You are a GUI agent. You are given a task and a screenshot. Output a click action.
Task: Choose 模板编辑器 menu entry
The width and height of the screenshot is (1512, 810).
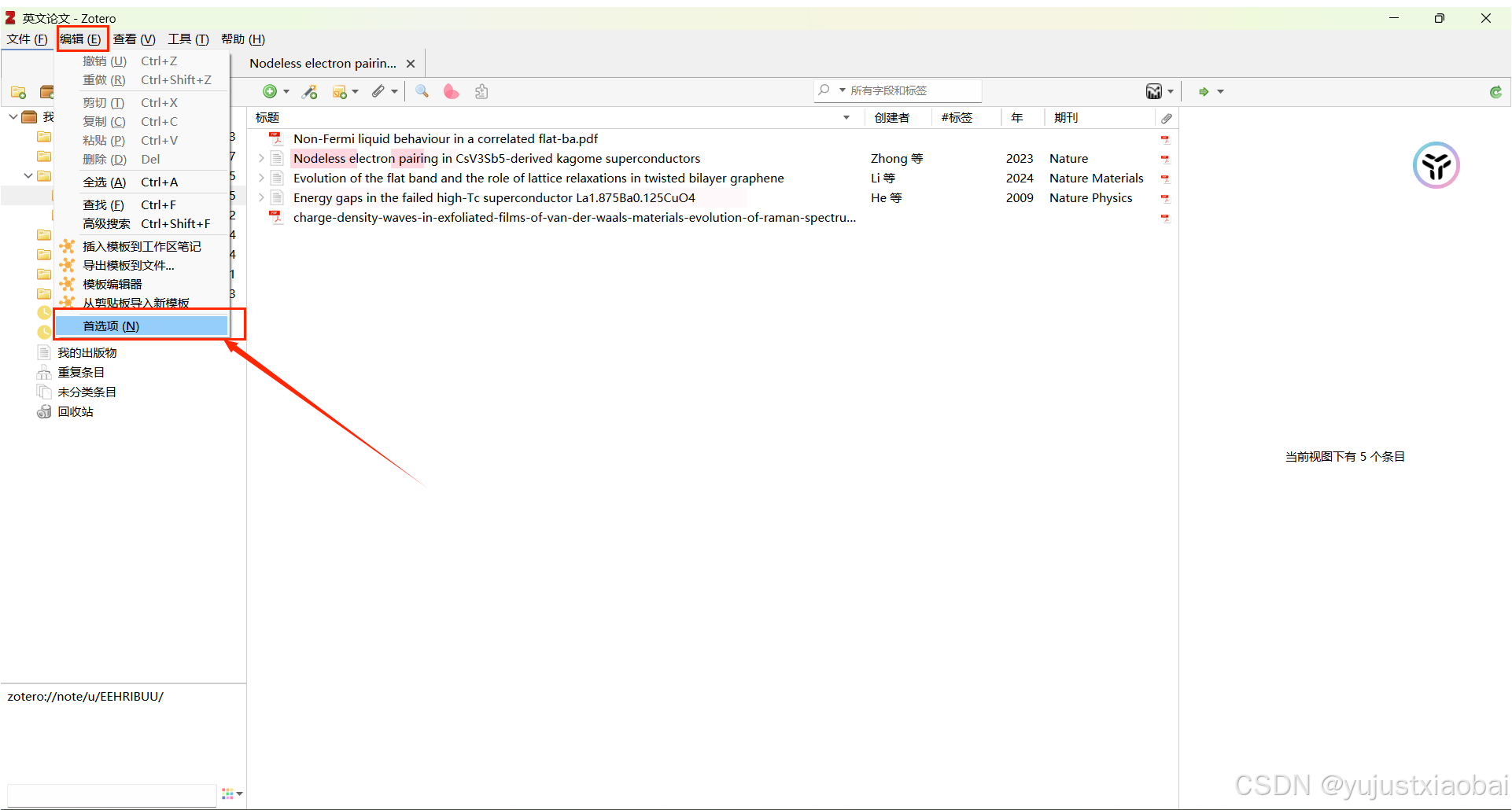tap(142, 284)
